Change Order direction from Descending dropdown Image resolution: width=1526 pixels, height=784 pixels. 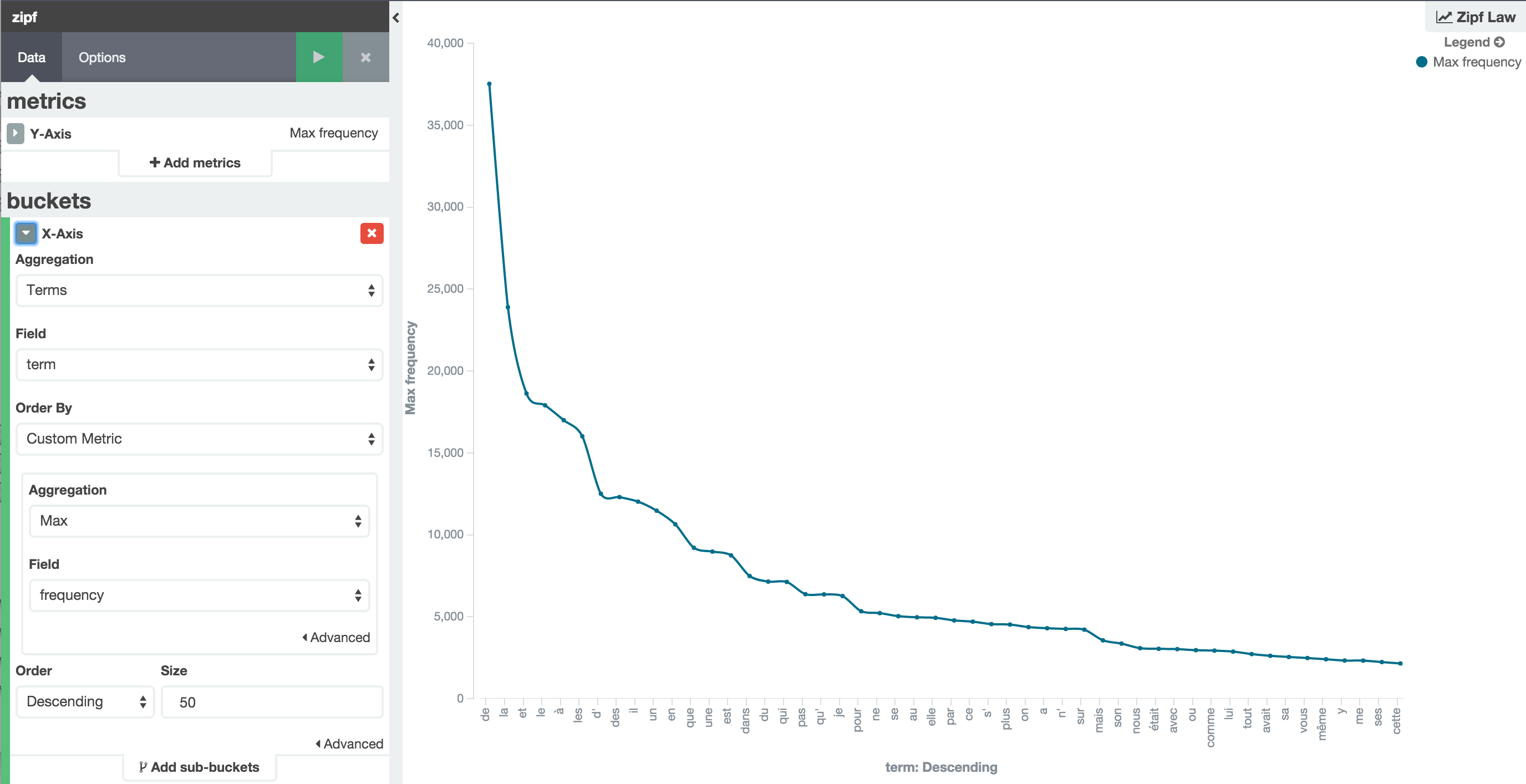pos(84,700)
